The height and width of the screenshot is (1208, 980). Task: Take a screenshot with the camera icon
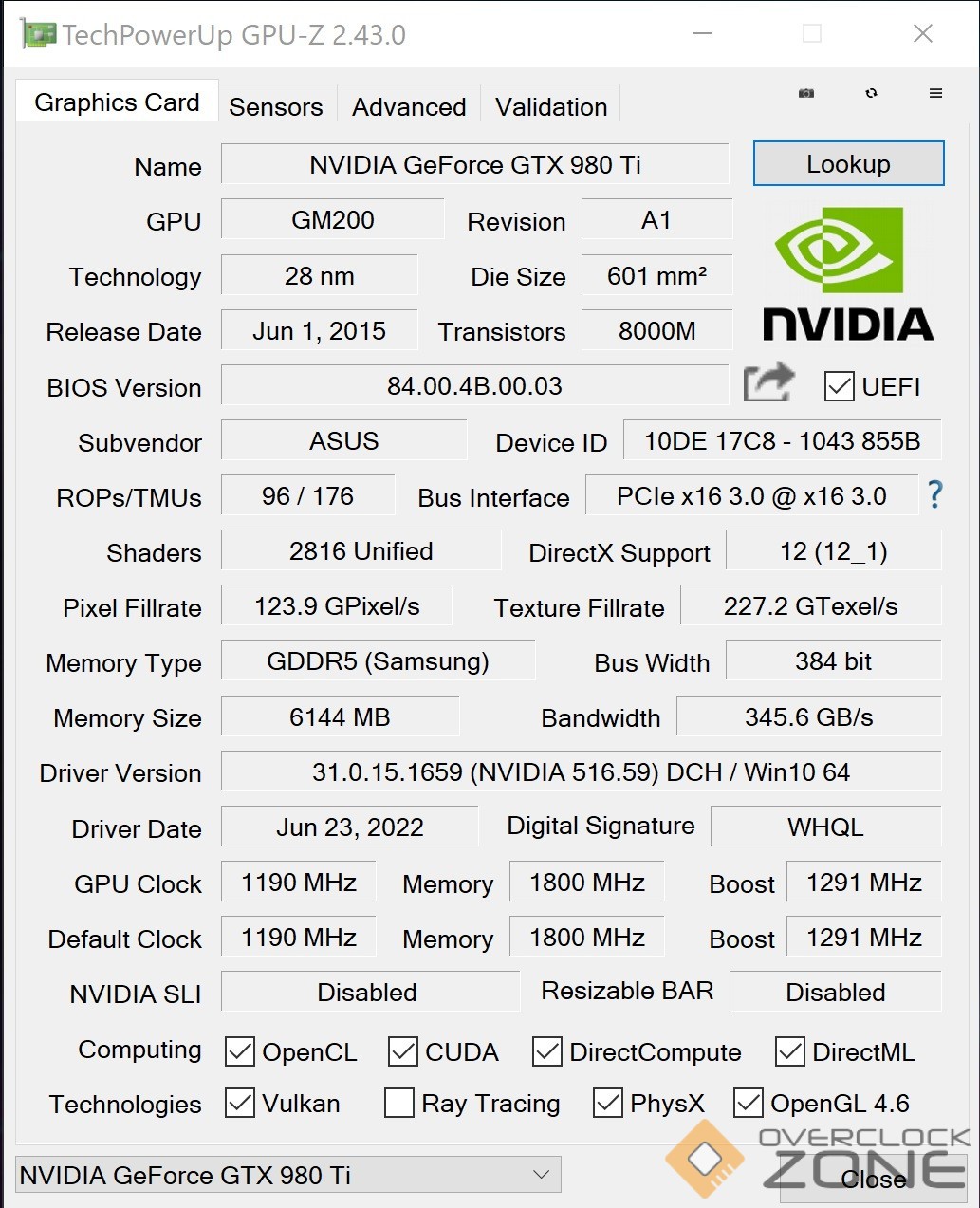(x=805, y=93)
